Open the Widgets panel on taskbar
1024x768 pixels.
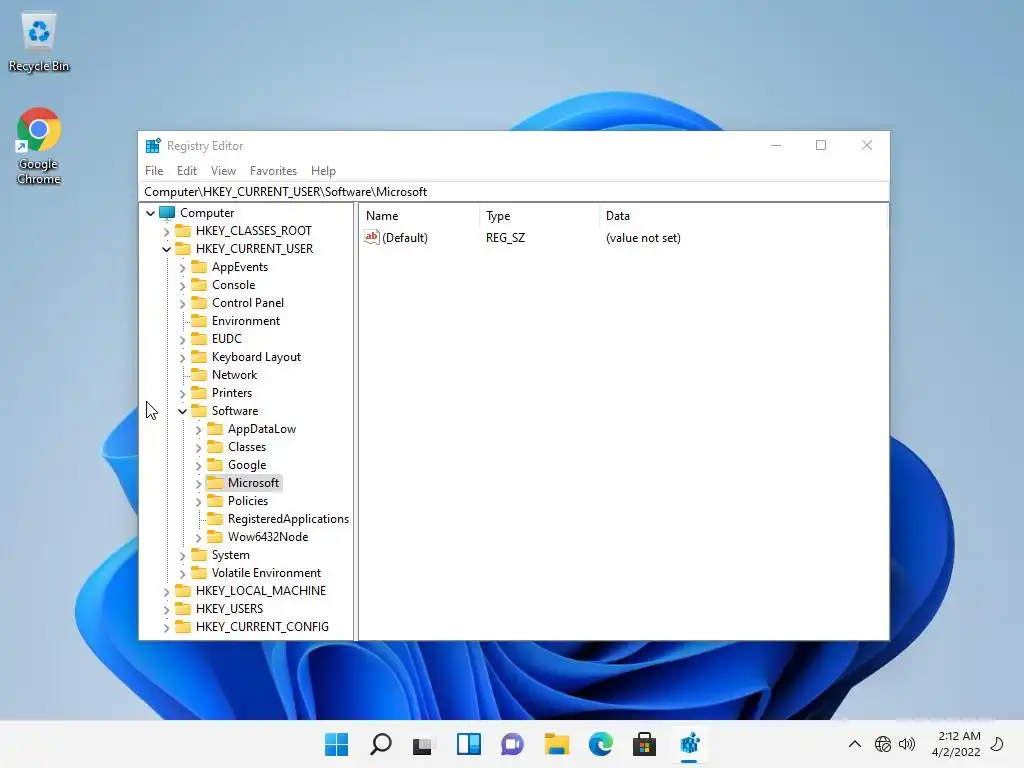click(469, 744)
